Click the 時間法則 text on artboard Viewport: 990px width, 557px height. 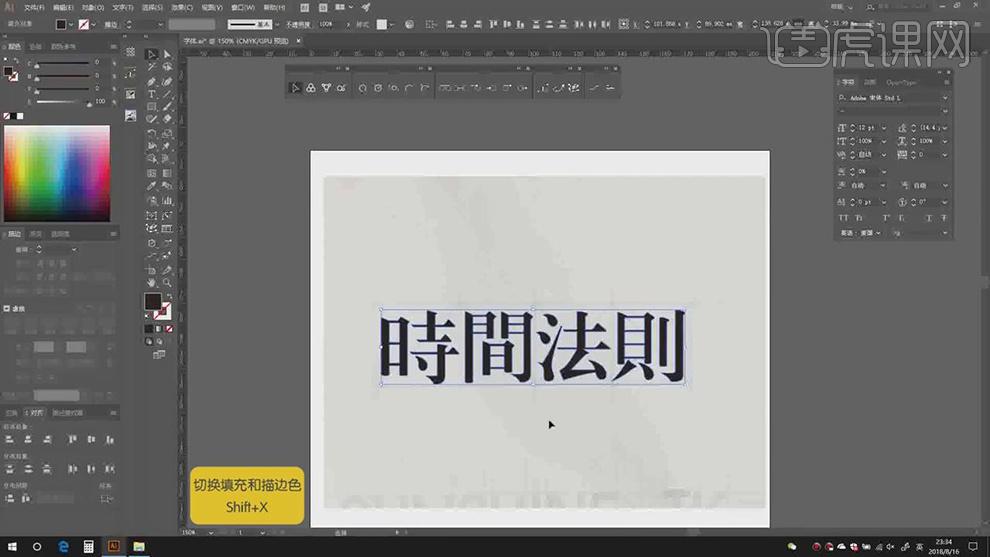click(532, 347)
